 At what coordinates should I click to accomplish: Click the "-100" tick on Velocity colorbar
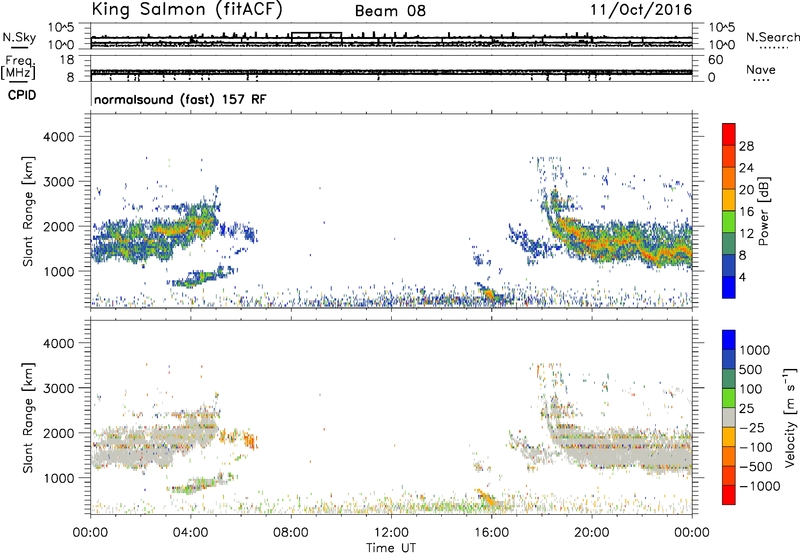tap(756, 447)
